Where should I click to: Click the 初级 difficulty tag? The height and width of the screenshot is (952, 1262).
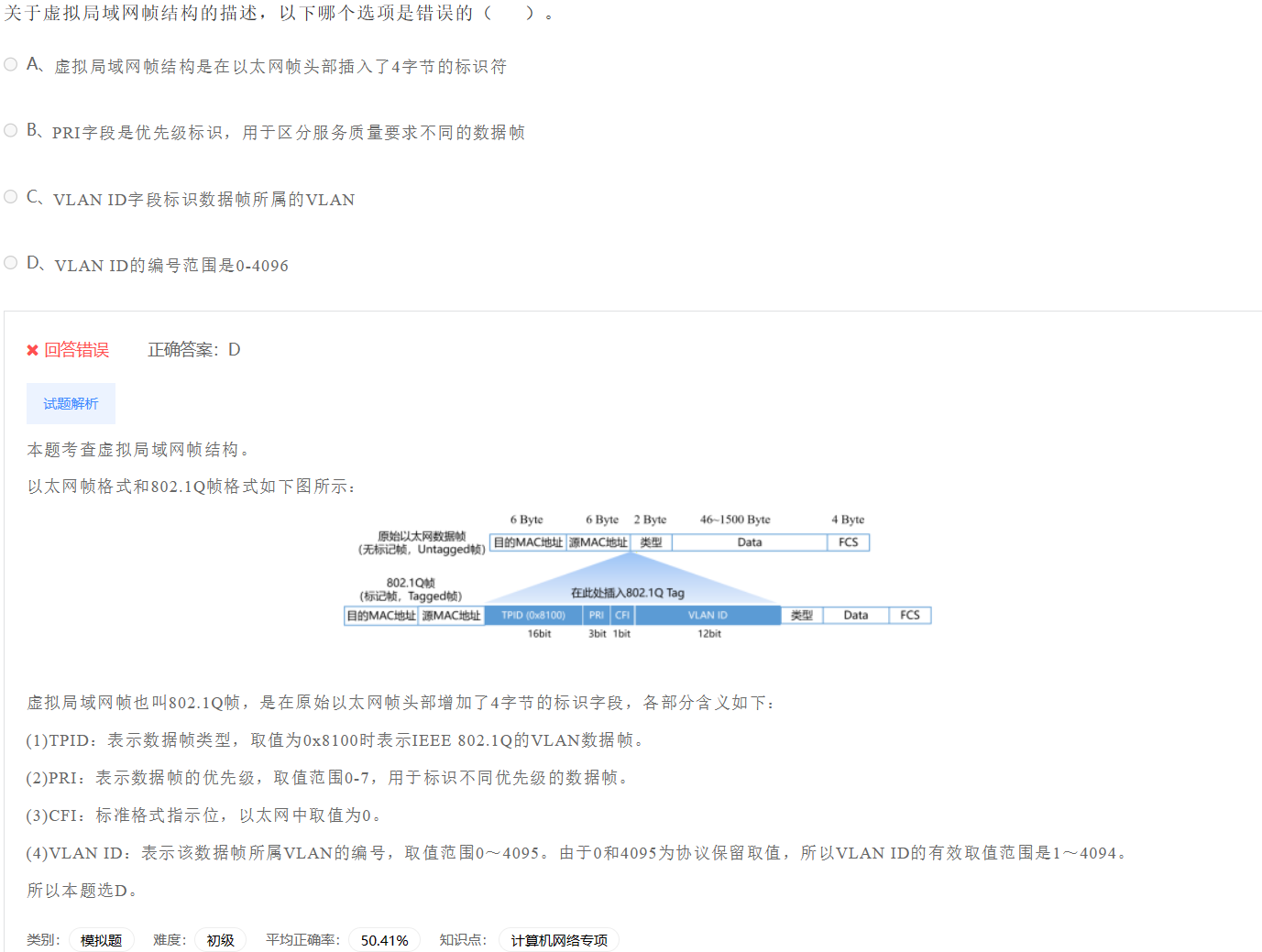click(x=220, y=940)
